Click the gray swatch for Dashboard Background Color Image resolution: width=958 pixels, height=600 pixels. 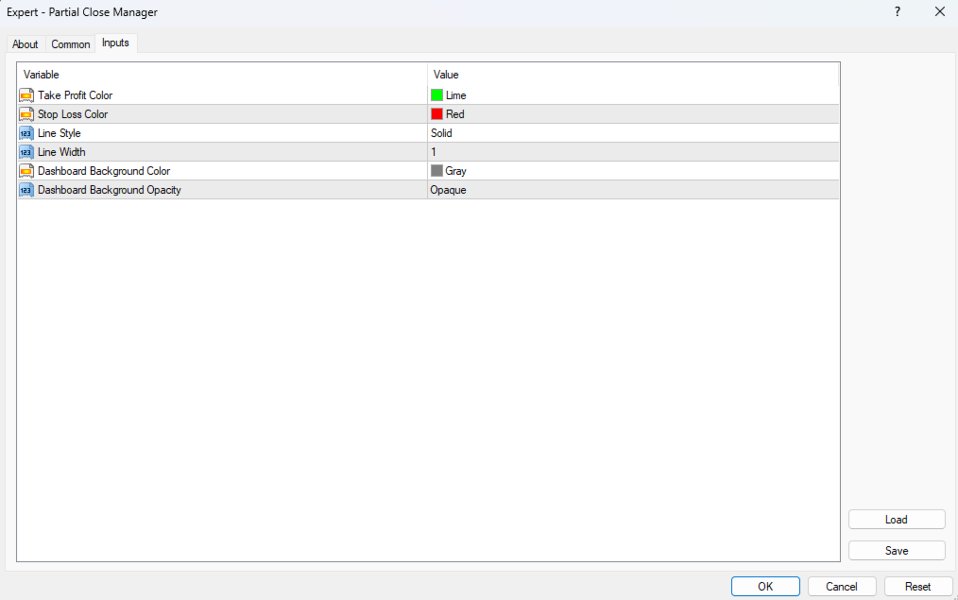pos(439,170)
